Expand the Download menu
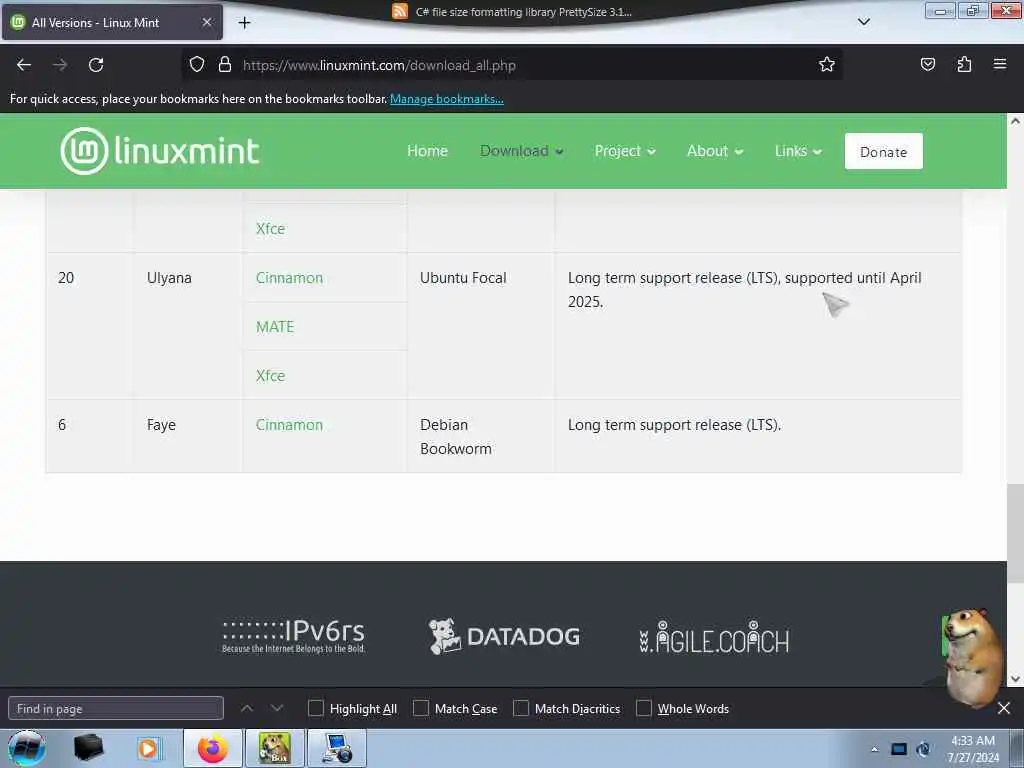Image resolution: width=1024 pixels, height=768 pixels. pyautogui.click(x=521, y=151)
